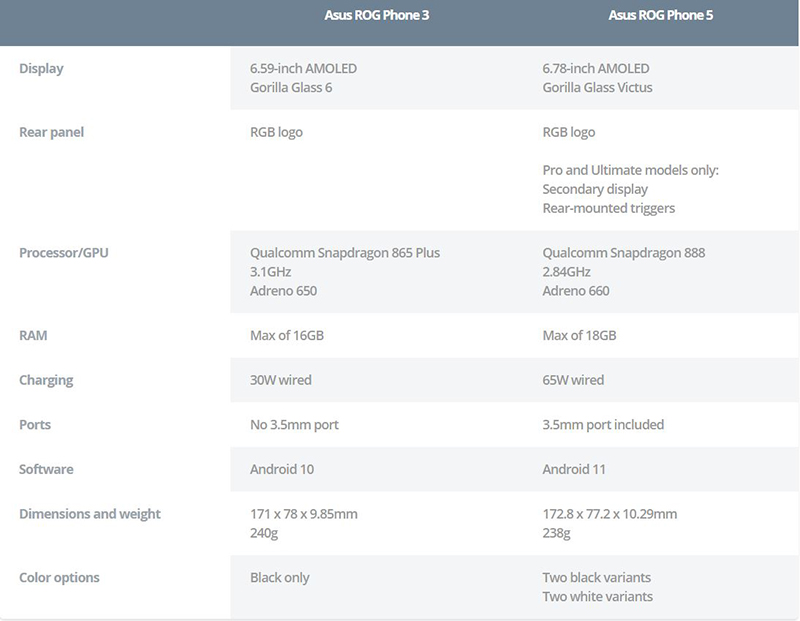Viewport: 800px width, 621px height.
Task: Click the Asus ROG Phone 3 column header
Action: pyautogui.click(x=377, y=16)
